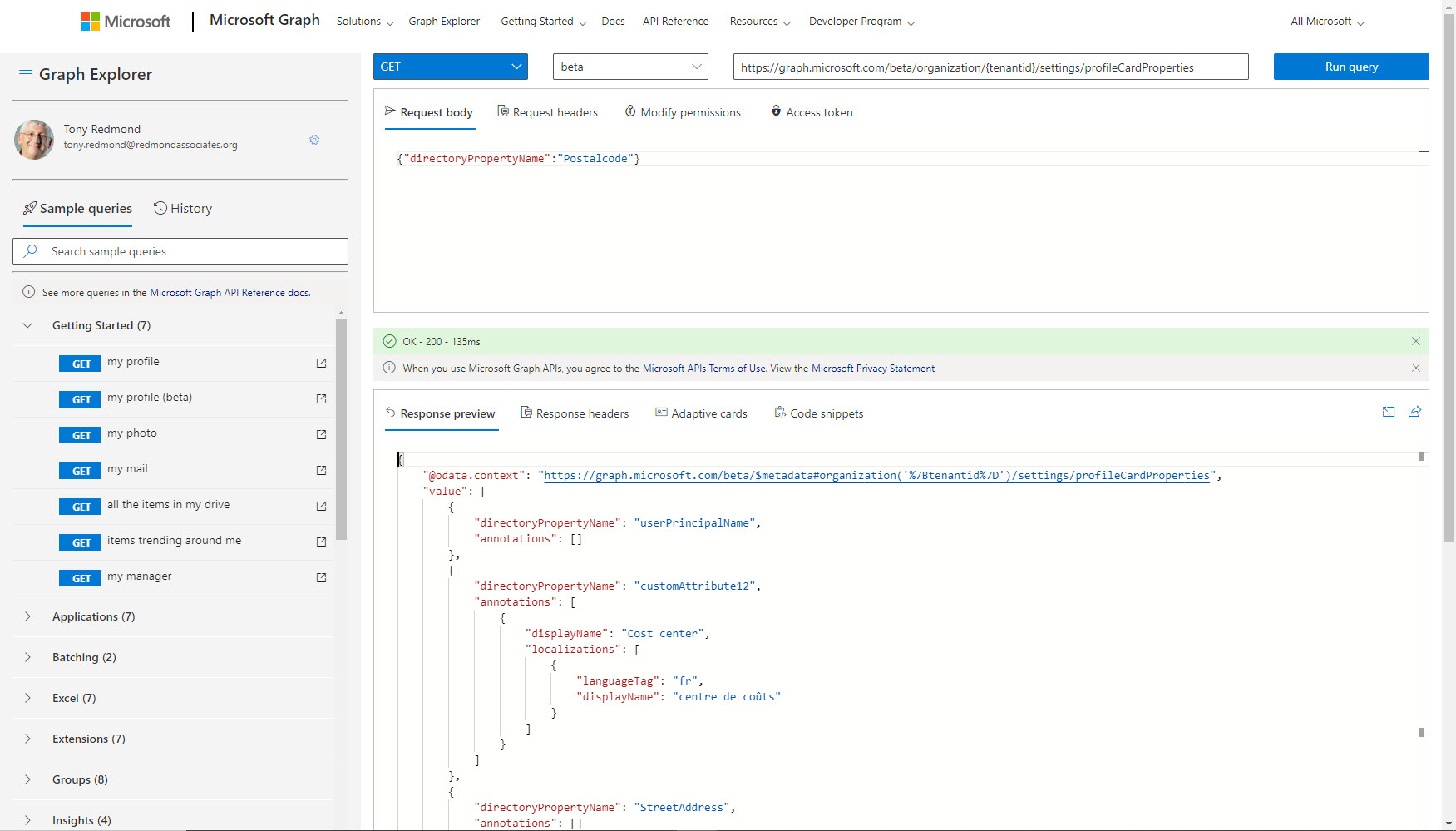Click the Search sample queries box

point(180,251)
